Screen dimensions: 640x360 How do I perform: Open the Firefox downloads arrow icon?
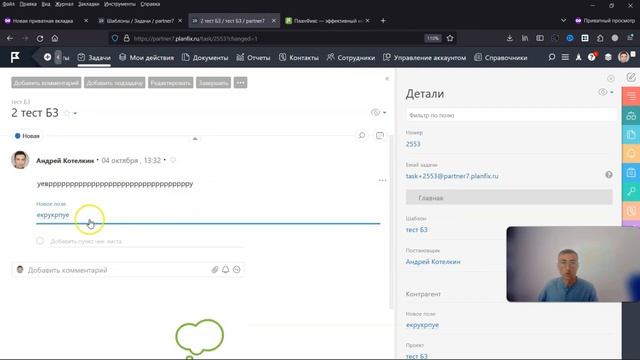[x=509, y=38]
